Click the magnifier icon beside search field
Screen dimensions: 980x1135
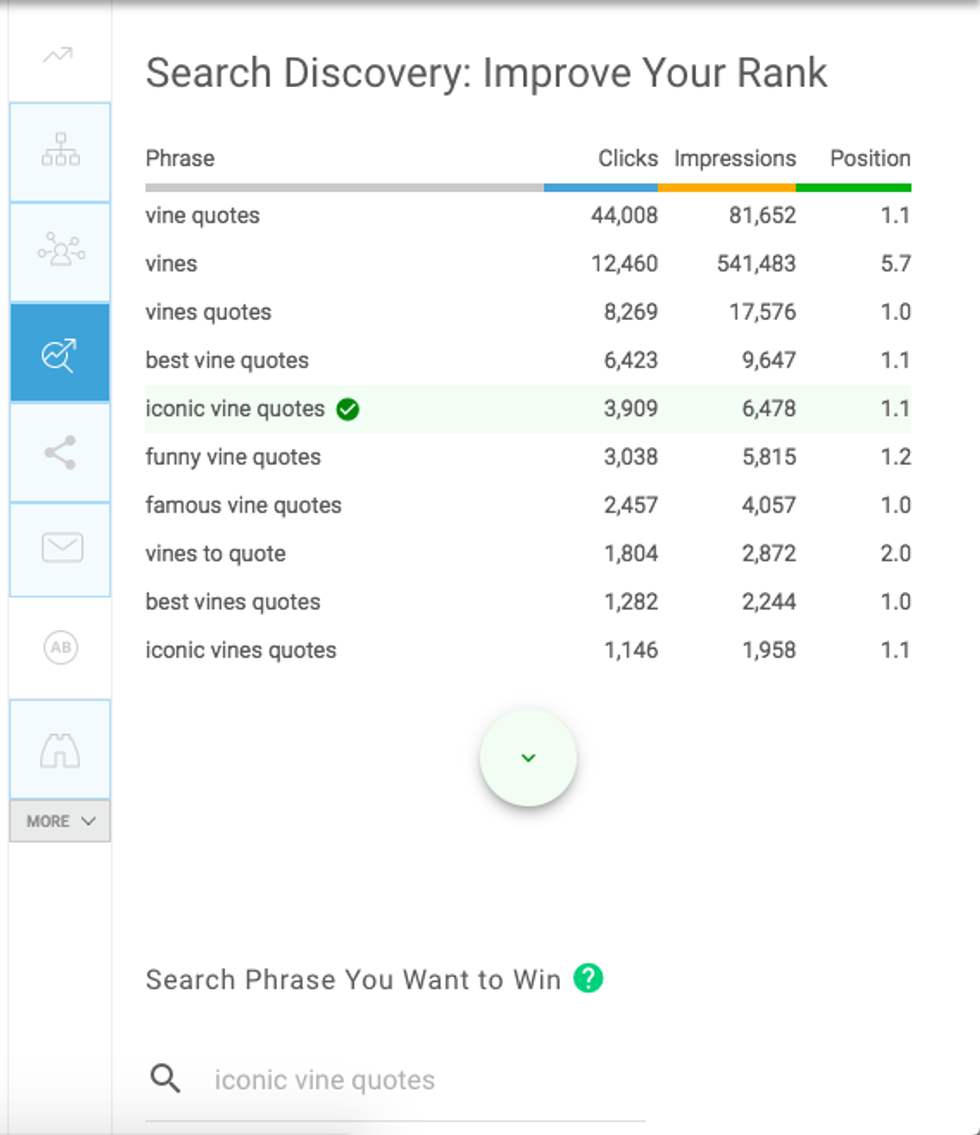tap(166, 1079)
